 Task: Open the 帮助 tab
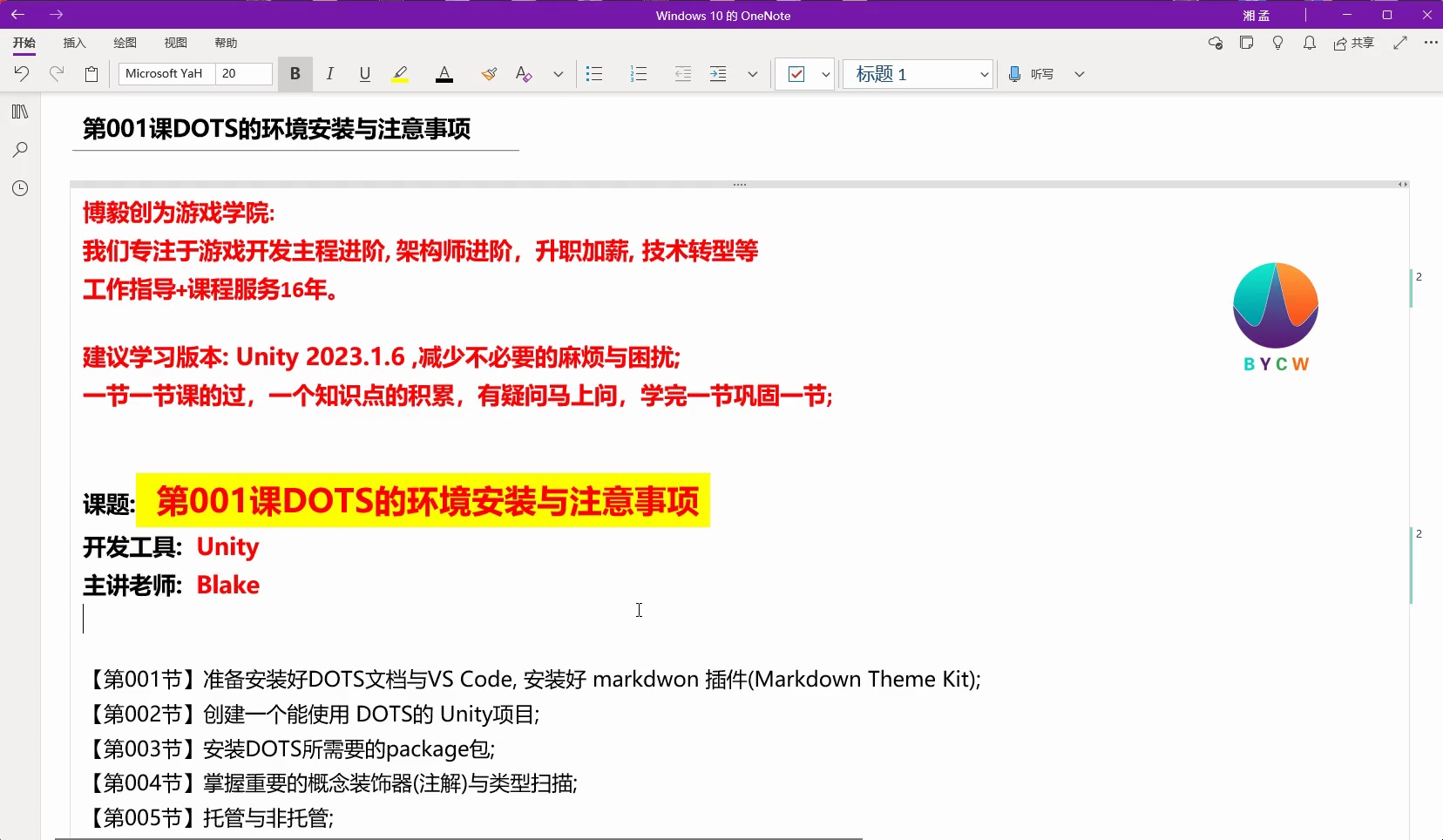click(x=227, y=43)
